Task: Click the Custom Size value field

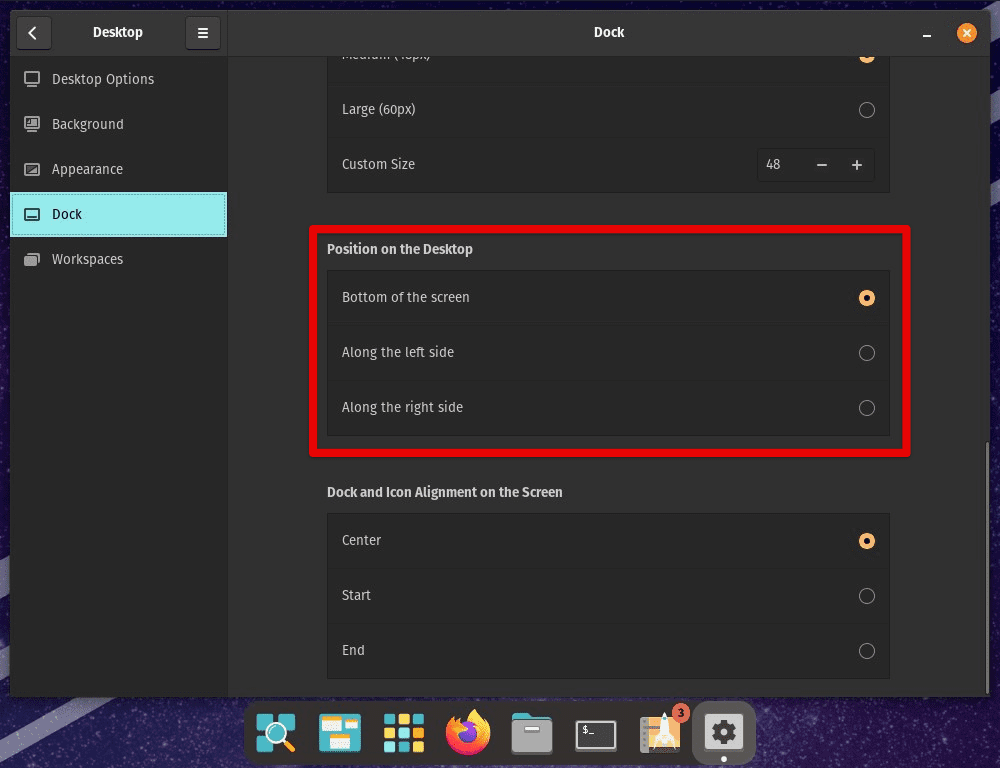Action: click(781, 165)
